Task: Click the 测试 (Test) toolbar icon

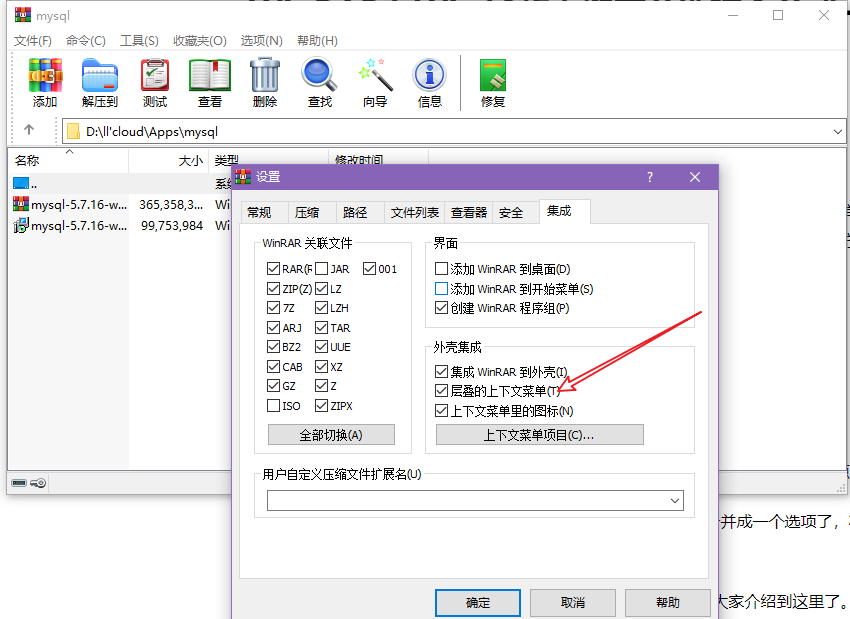Action: pyautogui.click(x=155, y=75)
